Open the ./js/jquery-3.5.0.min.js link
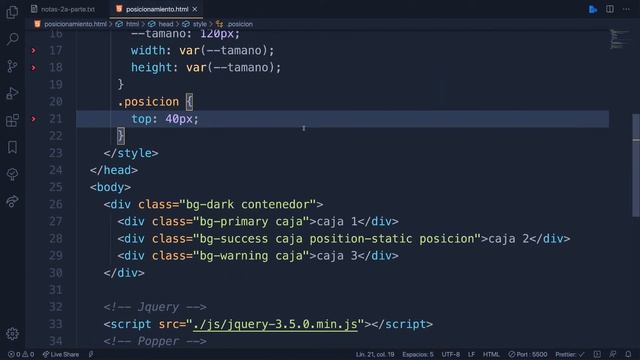This screenshot has height=360, width=640. tap(275, 324)
